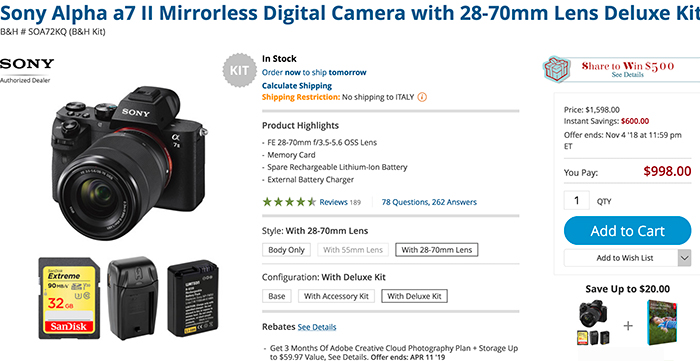Click the Rebates See Details link
This screenshot has height=361, width=700.
(x=317, y=327)
